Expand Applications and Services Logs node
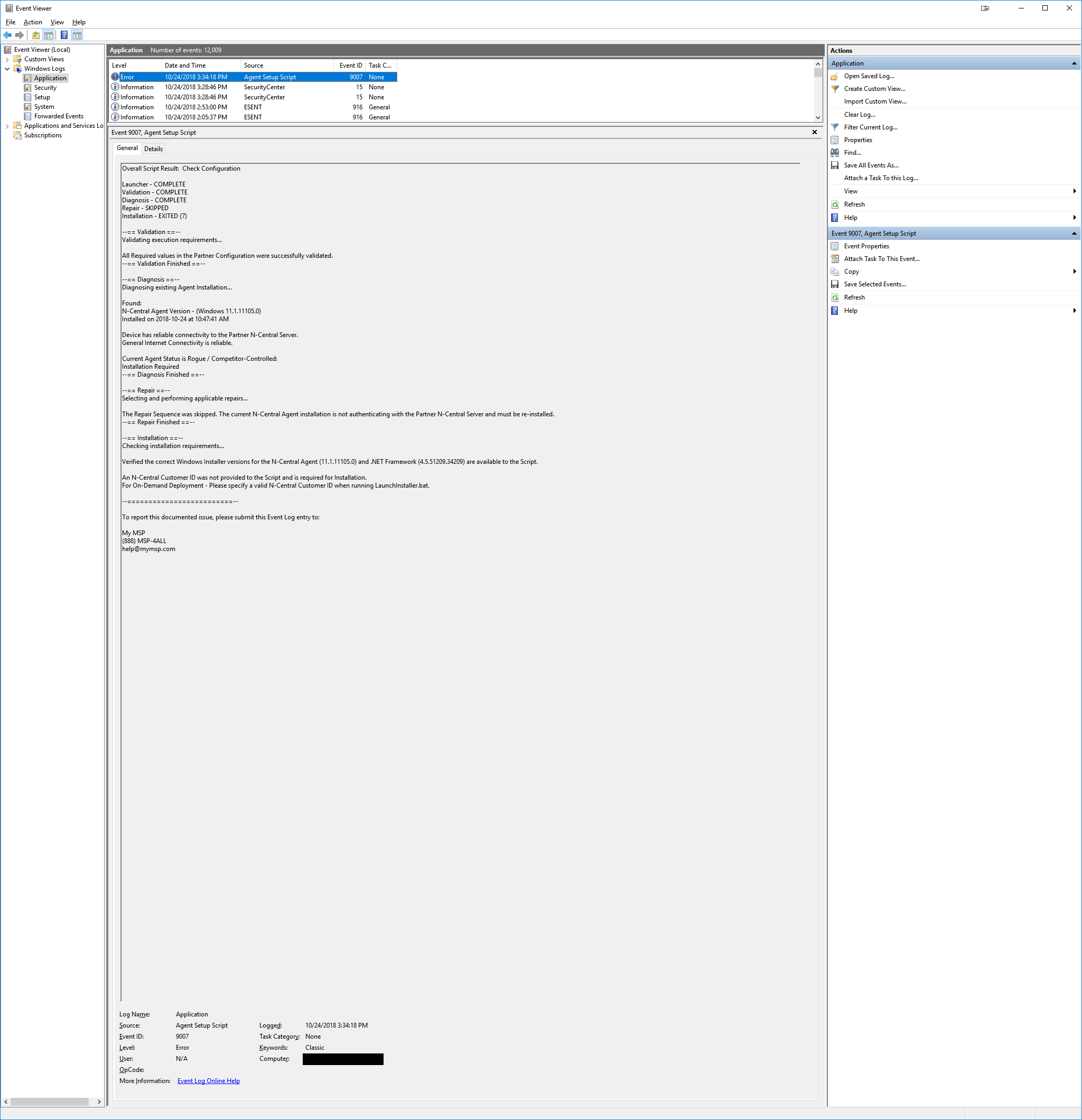This screenshot has height=1120, width=1082. coord(7,126)
